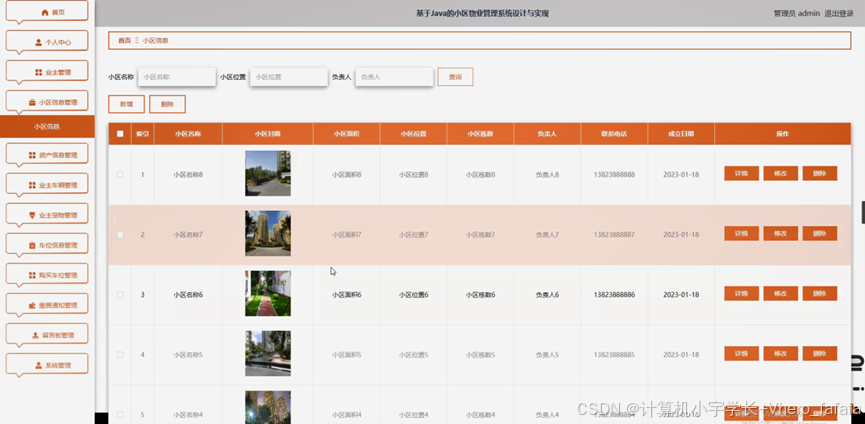The width and height of the screenshot is (865, 424).
Task: Open 详情 for row 小区名称8
Action: tap(741, 173)
